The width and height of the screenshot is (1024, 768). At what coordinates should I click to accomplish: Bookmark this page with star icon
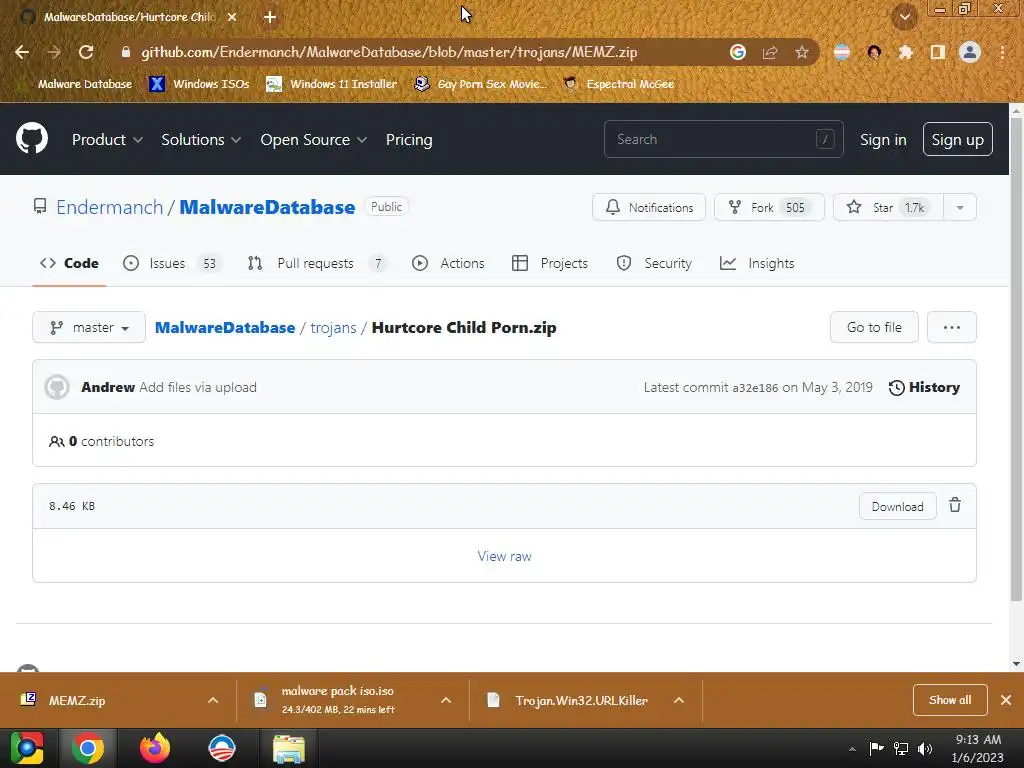[x=802, y=52]
